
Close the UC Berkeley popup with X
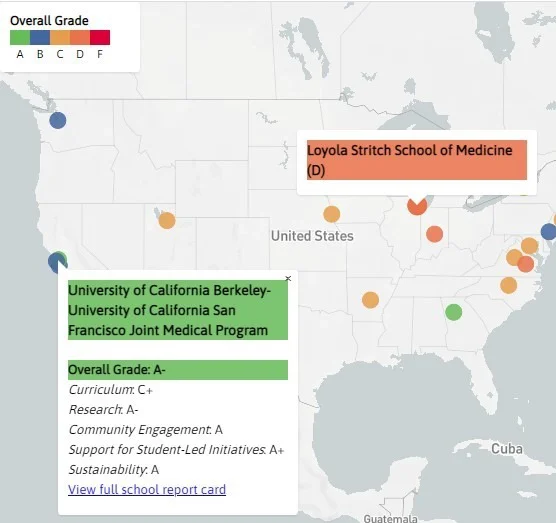pos(288,279)
